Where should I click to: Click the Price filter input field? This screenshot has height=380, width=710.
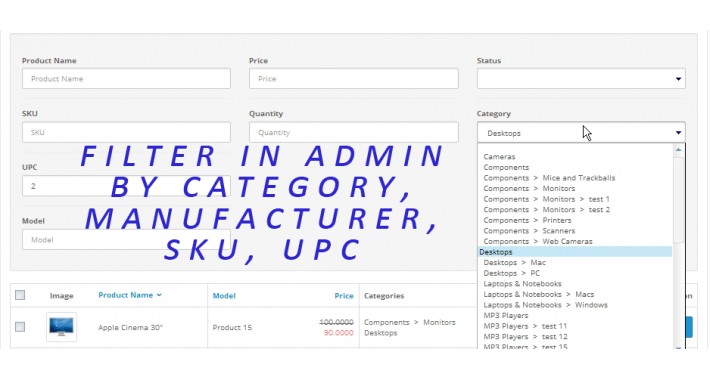[x=354, y=79]
